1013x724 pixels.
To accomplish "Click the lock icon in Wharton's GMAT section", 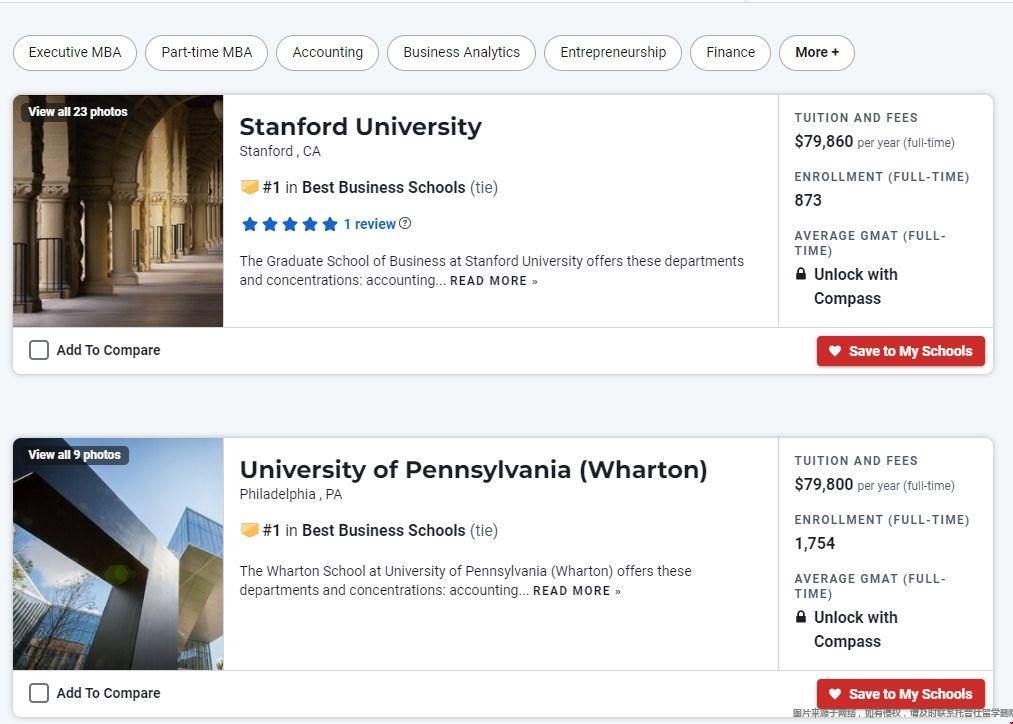I will point(801,617).
